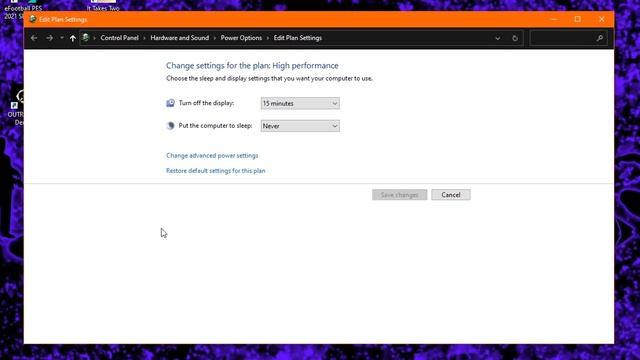Click the 'Turn off the display:' label
The width and height of the screenshot is (640, 360).
tap(206, 103)
